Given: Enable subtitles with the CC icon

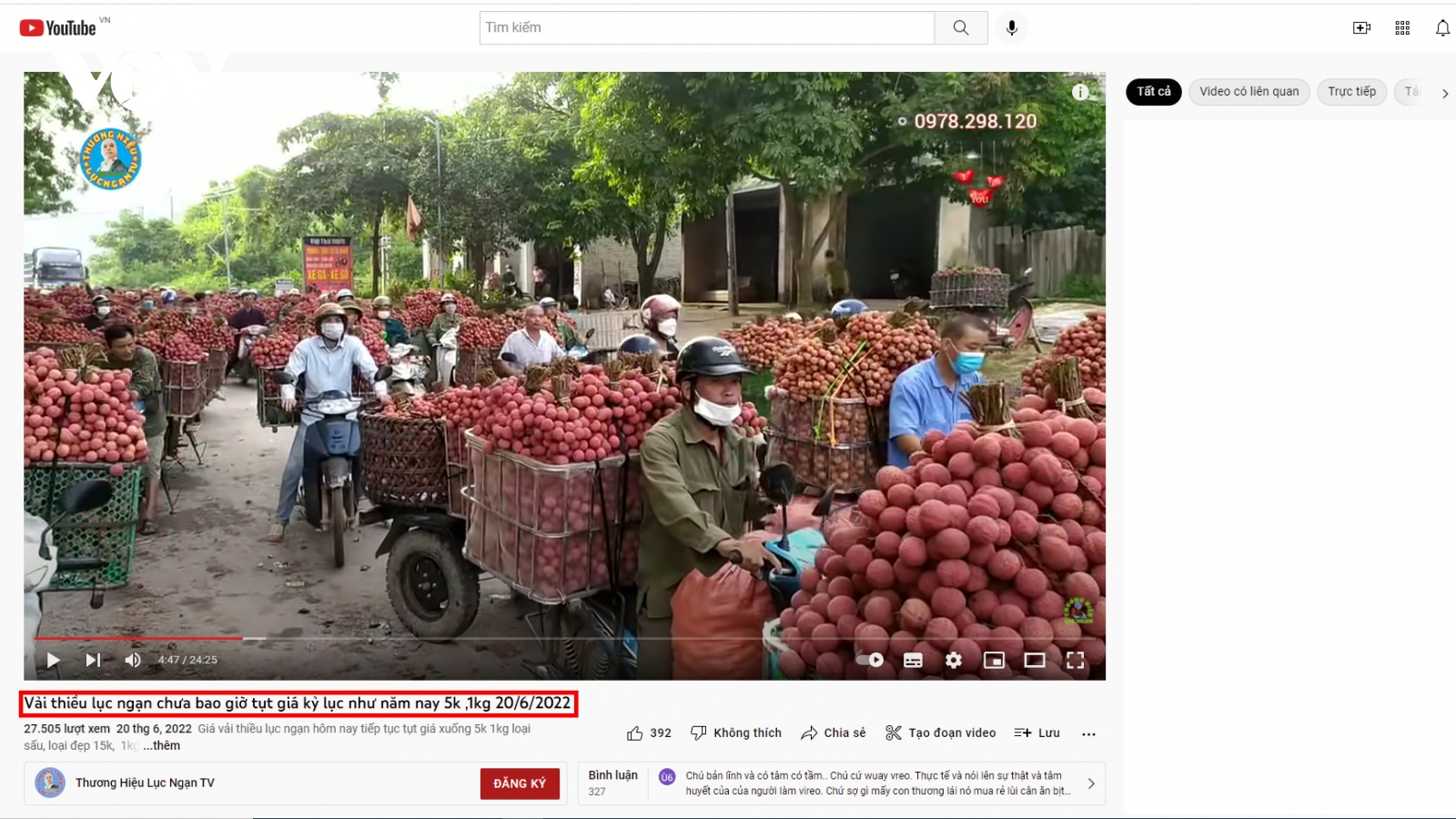Looking at the screenshot, I should pos(912,661).
